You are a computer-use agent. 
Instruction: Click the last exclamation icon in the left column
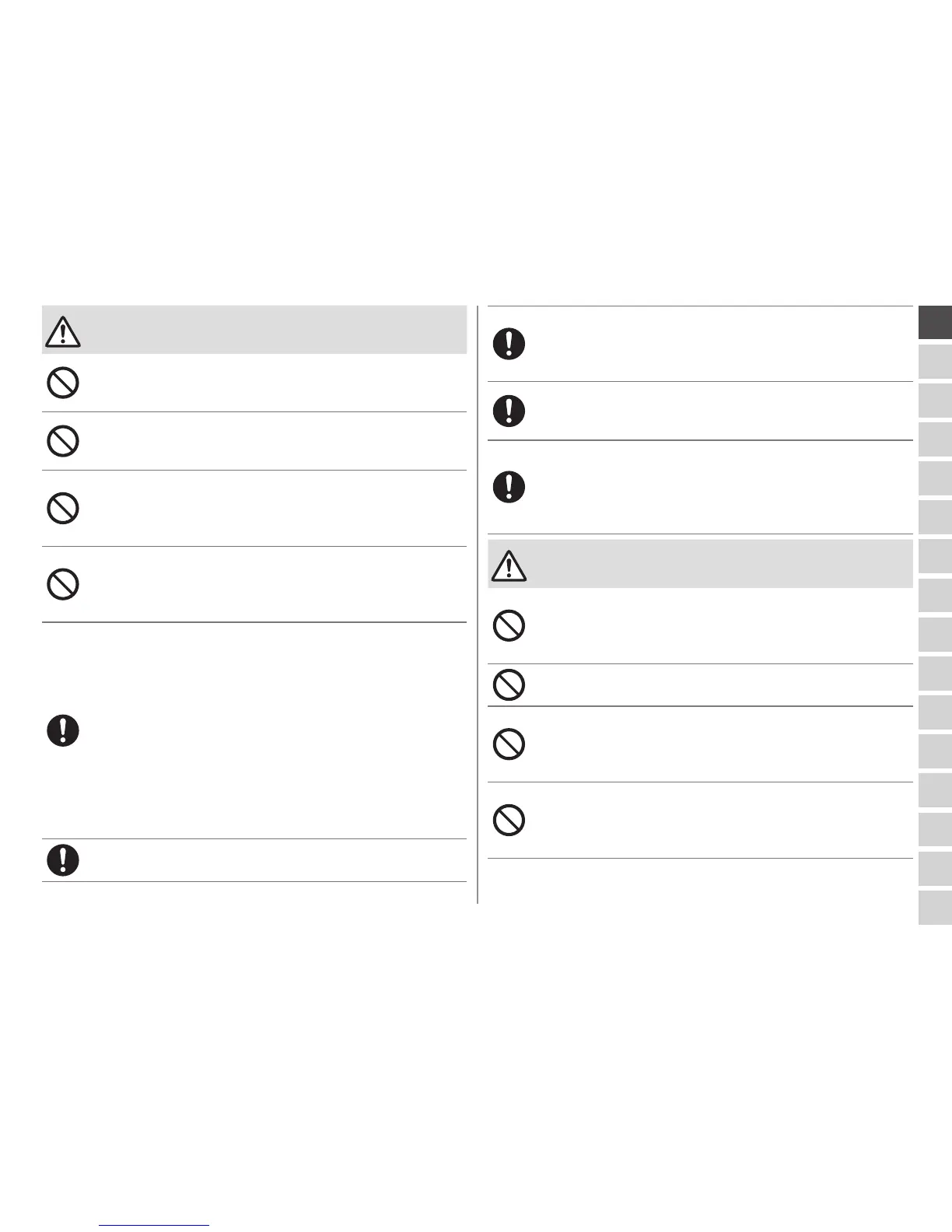pyautogui.click(x=63, y=859)
